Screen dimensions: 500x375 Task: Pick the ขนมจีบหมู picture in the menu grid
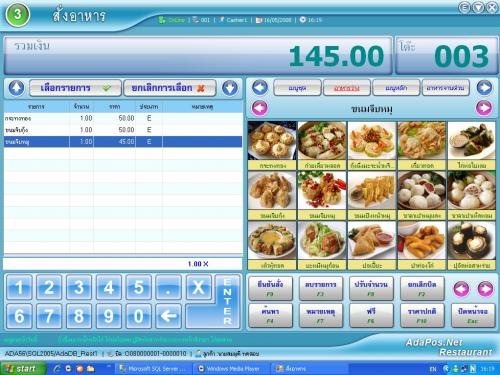pos(322,195)
